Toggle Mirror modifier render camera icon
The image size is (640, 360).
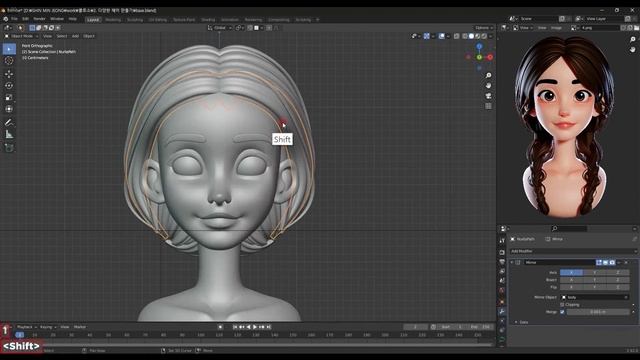point(612,262)
